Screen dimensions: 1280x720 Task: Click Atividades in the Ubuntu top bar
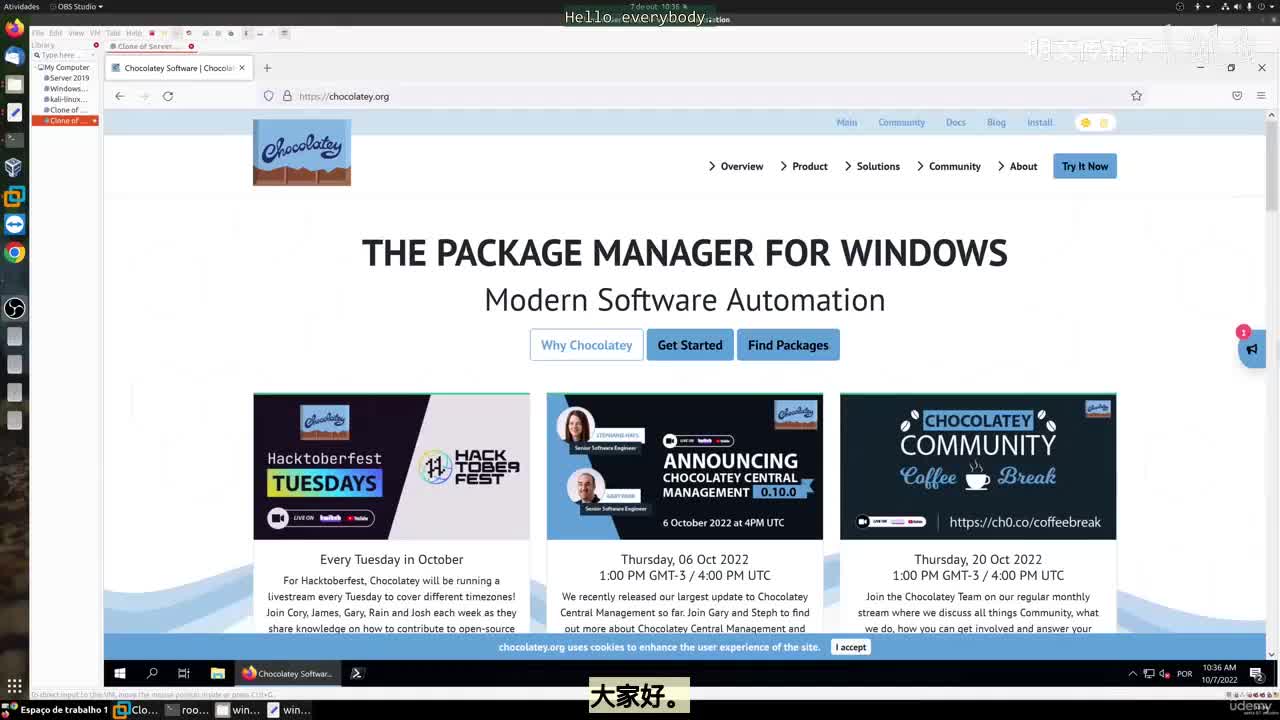pos(21,7)
